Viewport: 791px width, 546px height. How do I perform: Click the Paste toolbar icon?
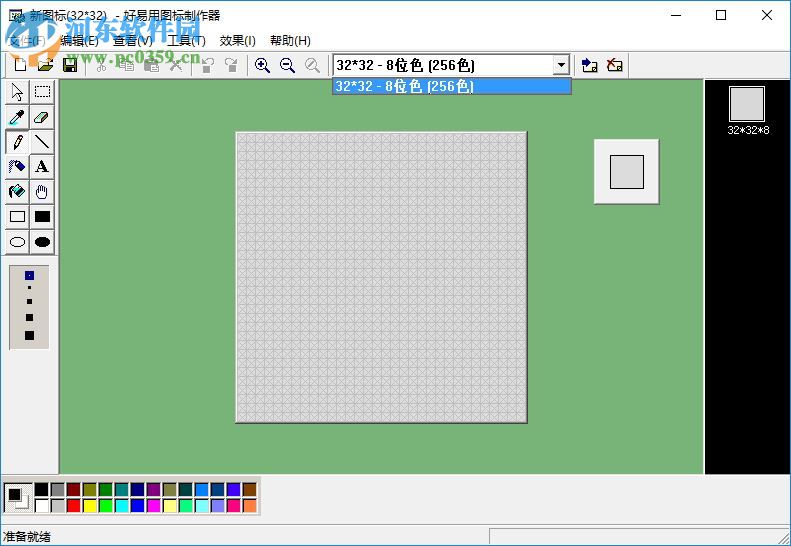click(151, 65)
